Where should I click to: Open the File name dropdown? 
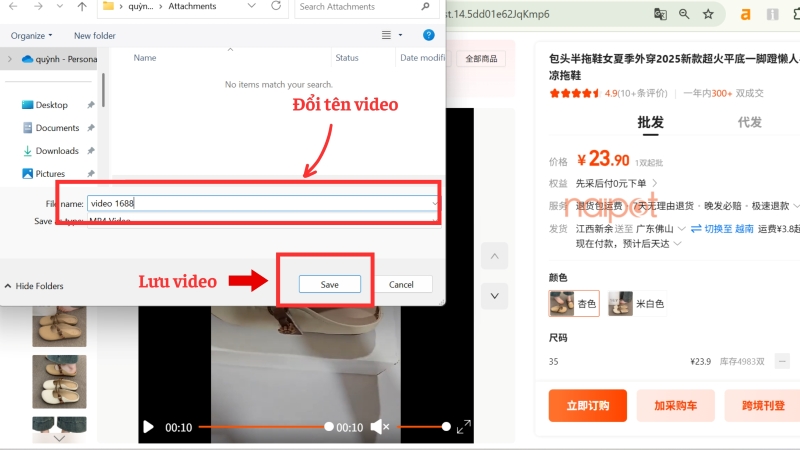(434, 204)
